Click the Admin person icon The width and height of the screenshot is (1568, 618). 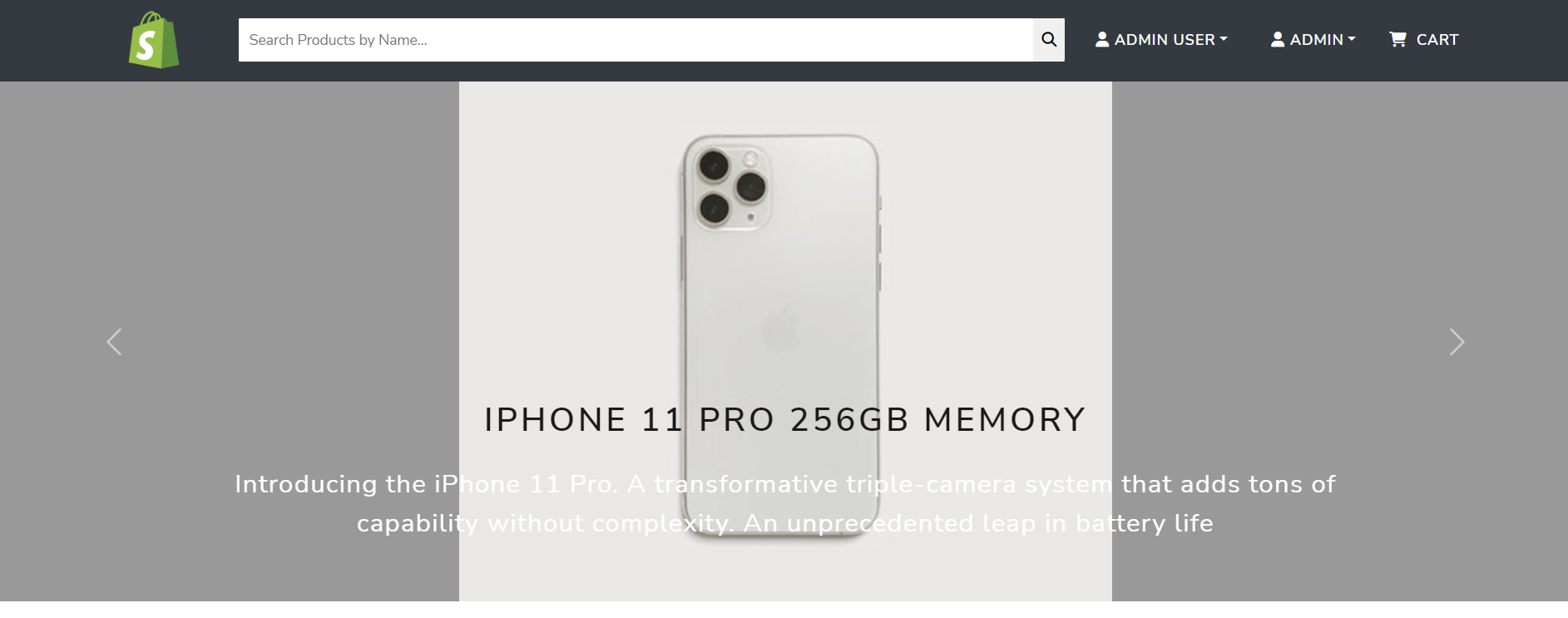point(1278,39)
